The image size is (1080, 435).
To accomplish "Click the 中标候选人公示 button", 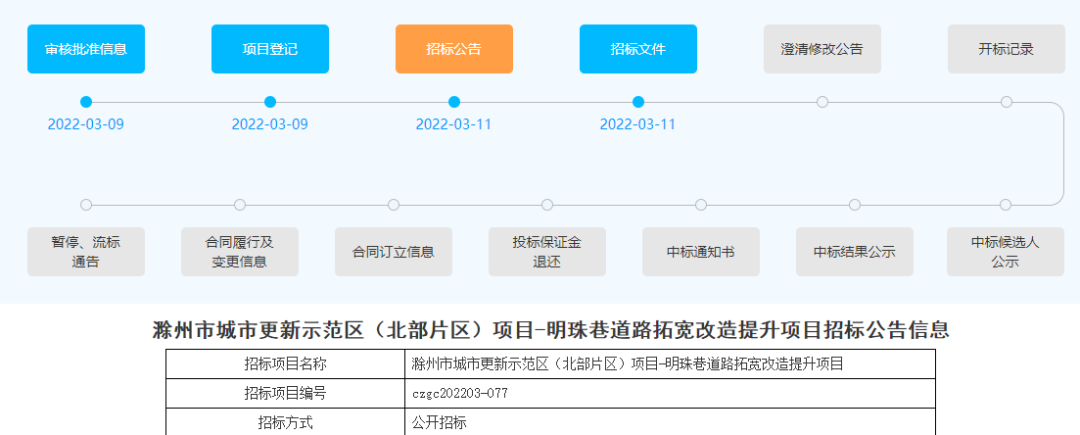I will pyautogui.click(x=1006, y=252).
